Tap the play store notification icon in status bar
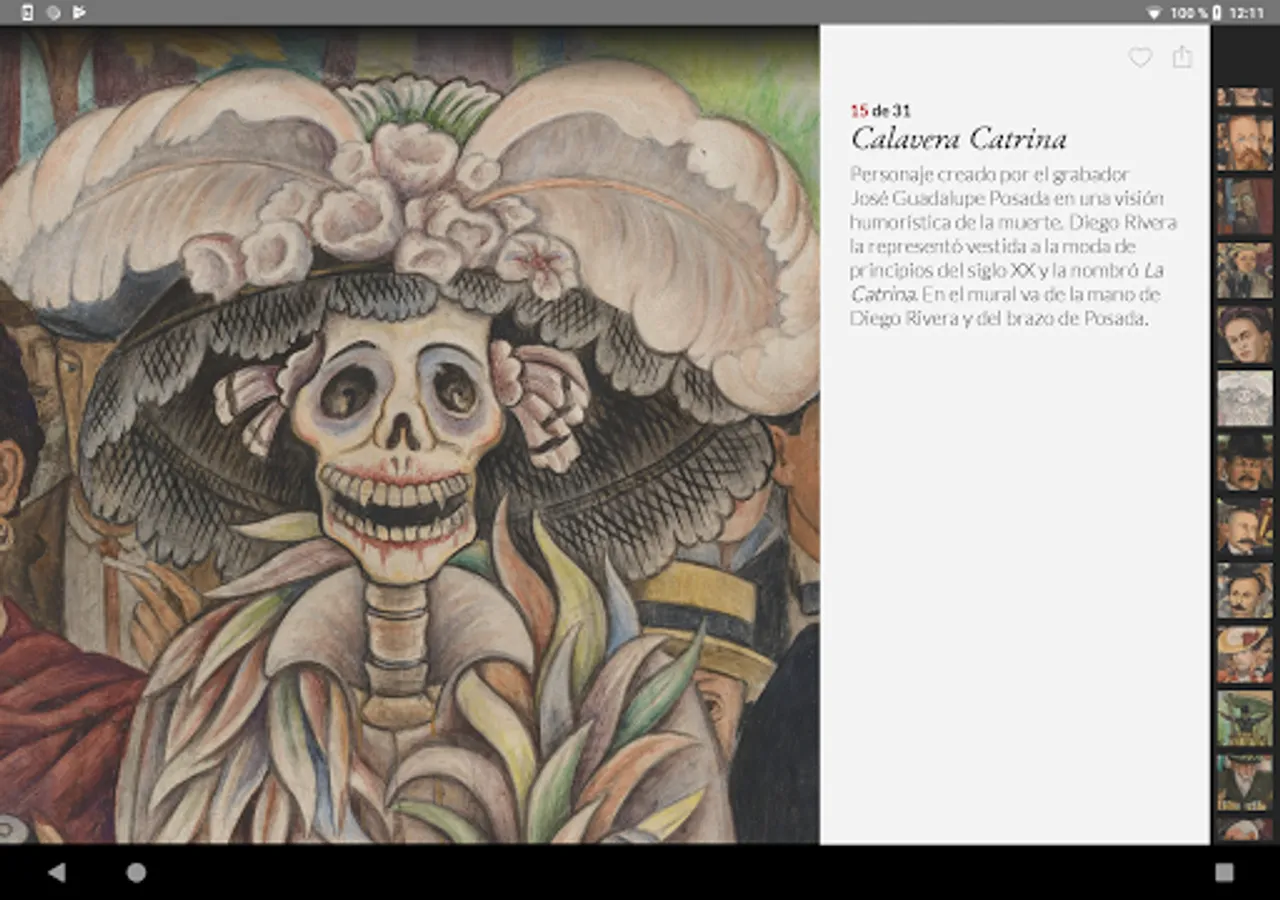This screenshot has height=900, width=1280. point(79,13)
